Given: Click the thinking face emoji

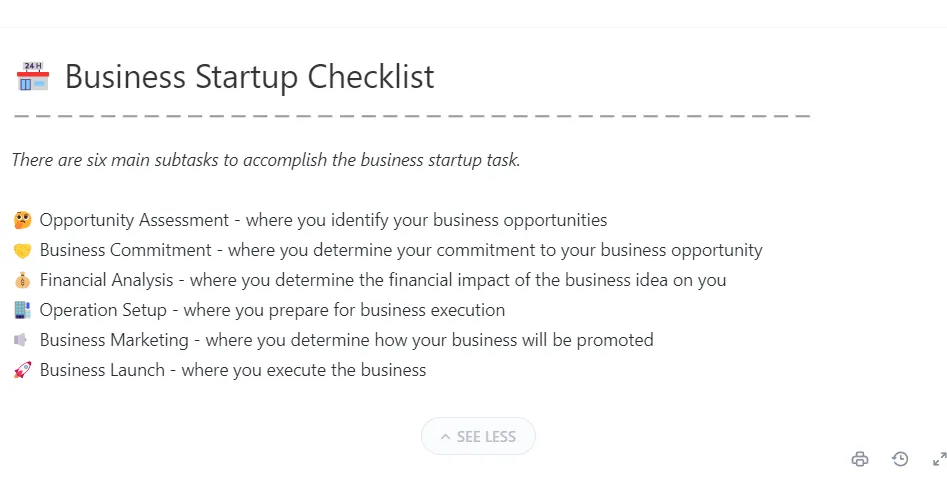Looking at the screenshot, I should 22,220.
